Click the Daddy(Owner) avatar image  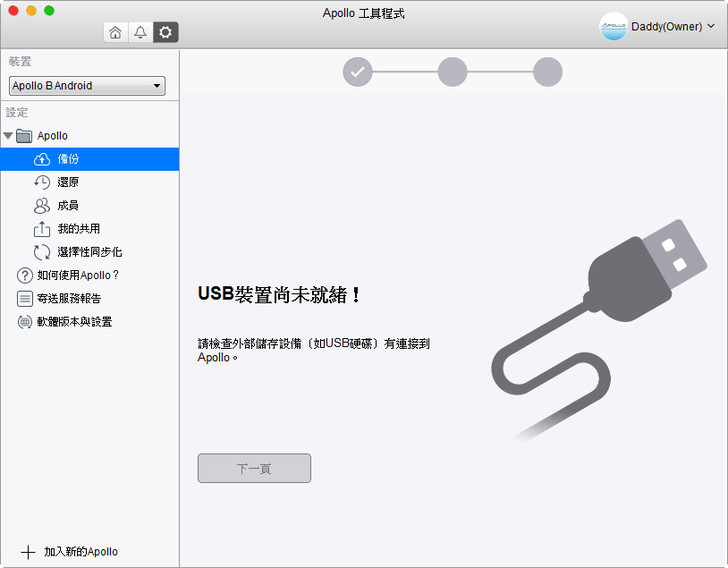coord(613,26)
